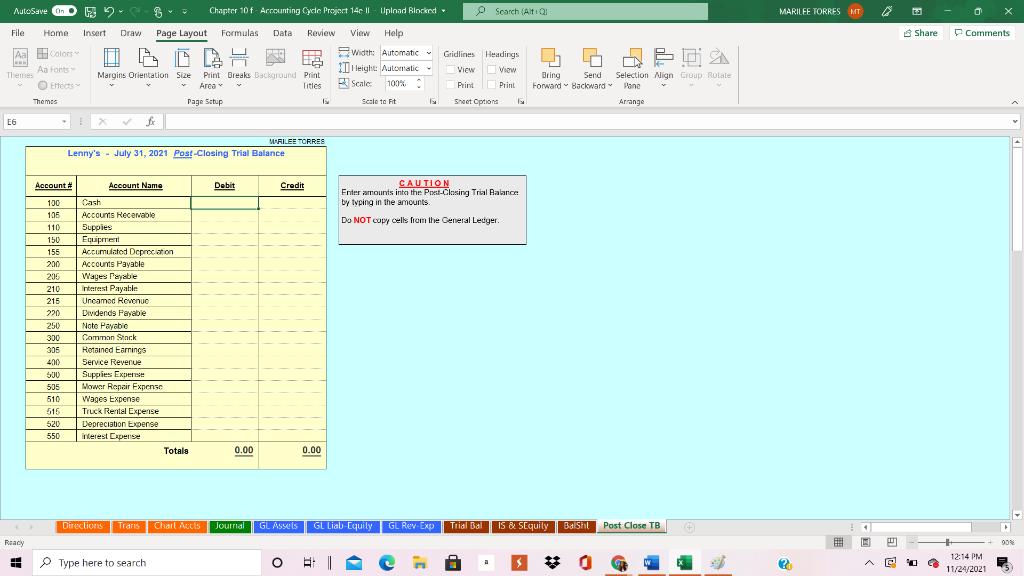Click the Accounts Receivable account name cell
The image size is (1024, 576).
(134, 215)
